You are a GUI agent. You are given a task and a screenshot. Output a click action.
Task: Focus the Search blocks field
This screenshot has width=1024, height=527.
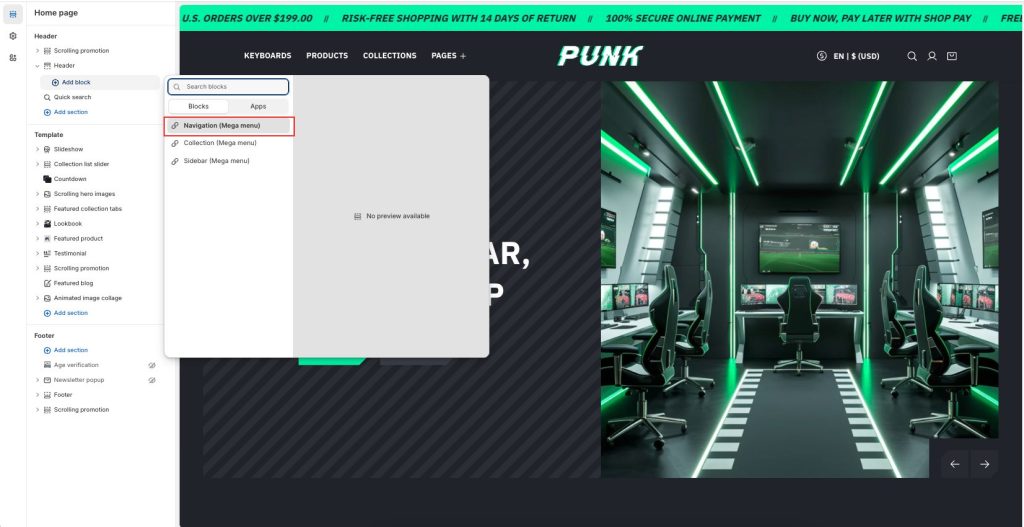(x=228, y=87)
